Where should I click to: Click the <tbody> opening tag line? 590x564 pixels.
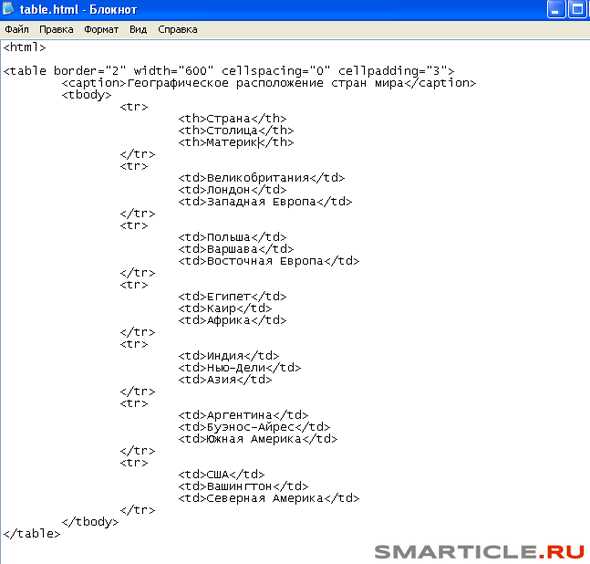(87, 95)
